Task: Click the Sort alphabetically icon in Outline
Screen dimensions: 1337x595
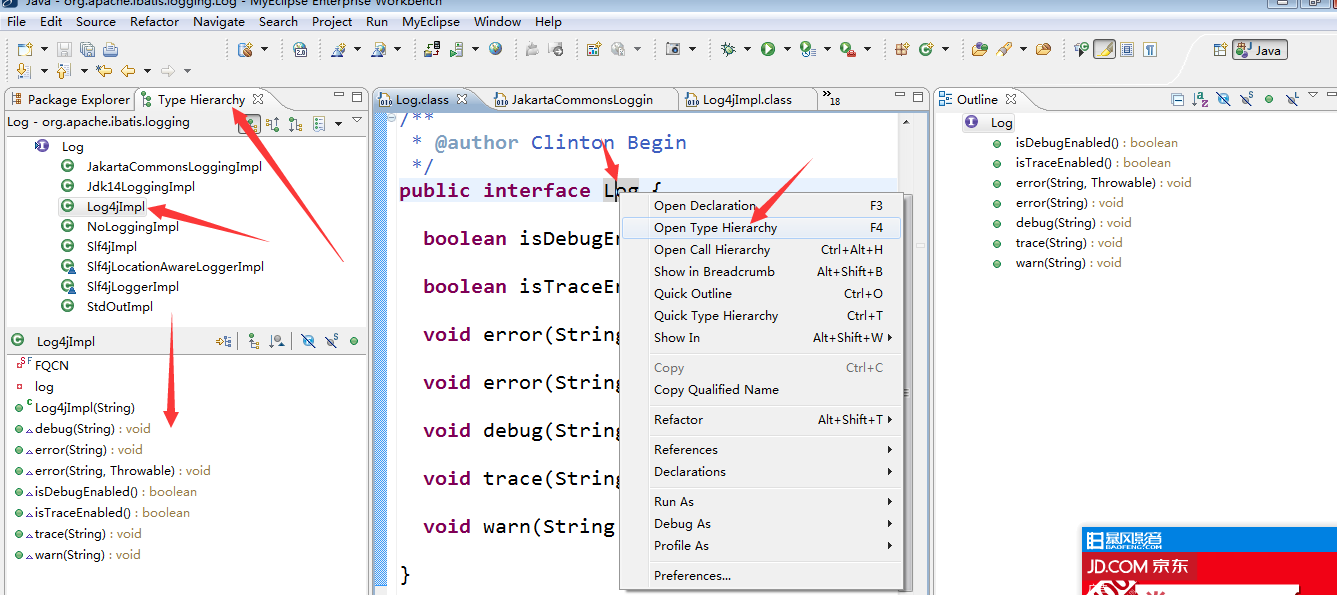Action: pos(1201,99)
